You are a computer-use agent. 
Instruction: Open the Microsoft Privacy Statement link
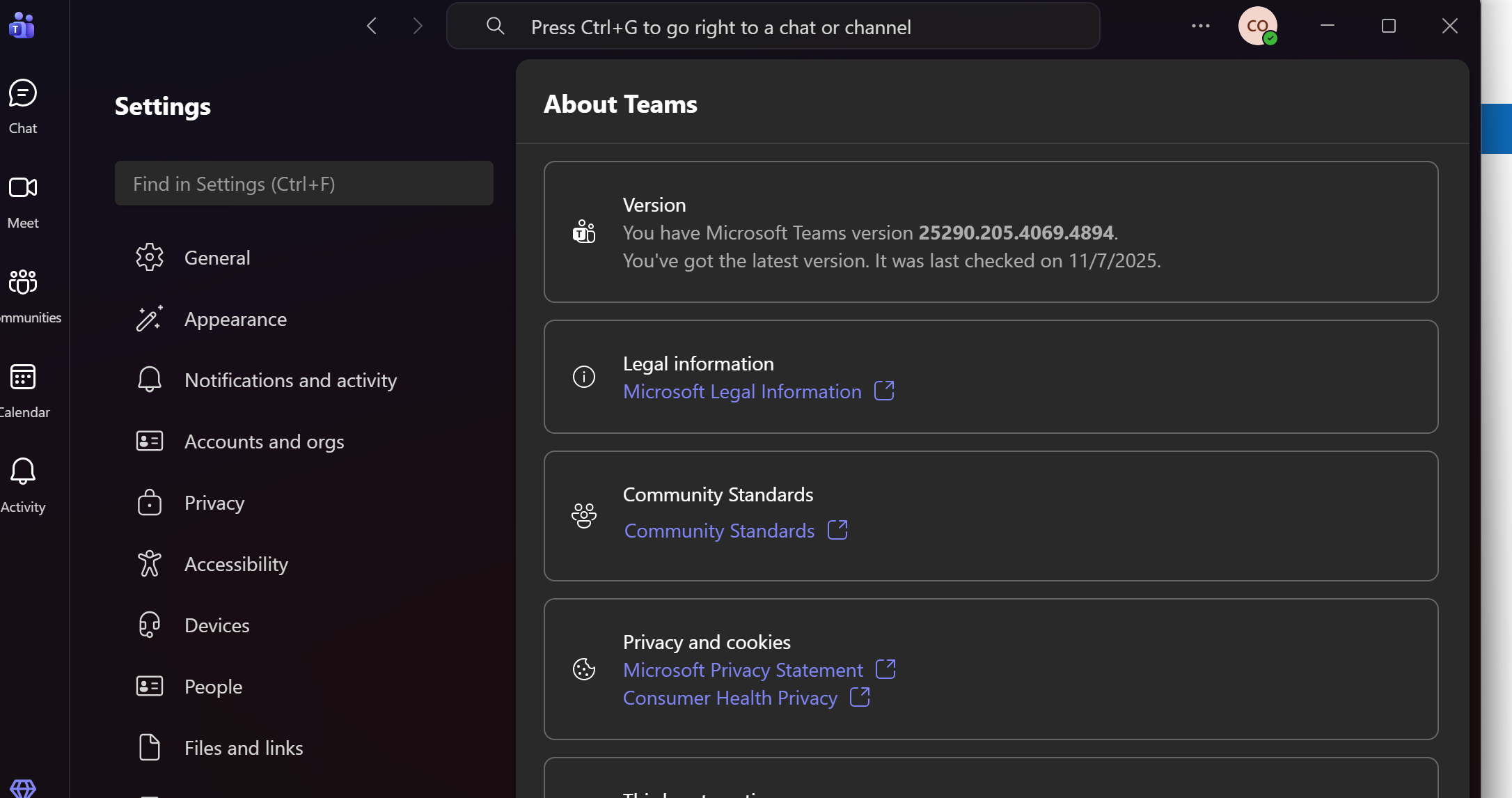(743, 670)
